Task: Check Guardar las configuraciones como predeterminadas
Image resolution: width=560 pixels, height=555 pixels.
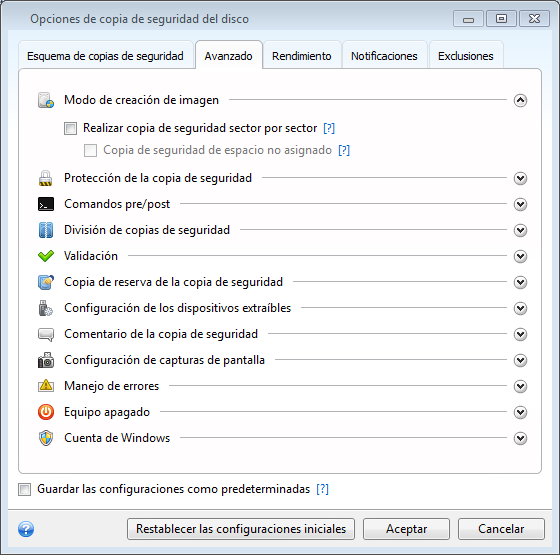Action: point(25,489)
